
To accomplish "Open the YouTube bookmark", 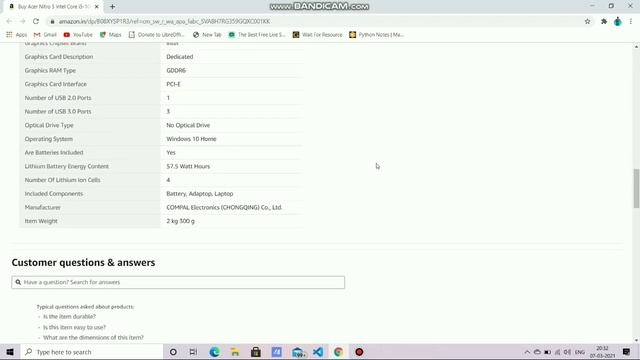I will pos(78,35).
